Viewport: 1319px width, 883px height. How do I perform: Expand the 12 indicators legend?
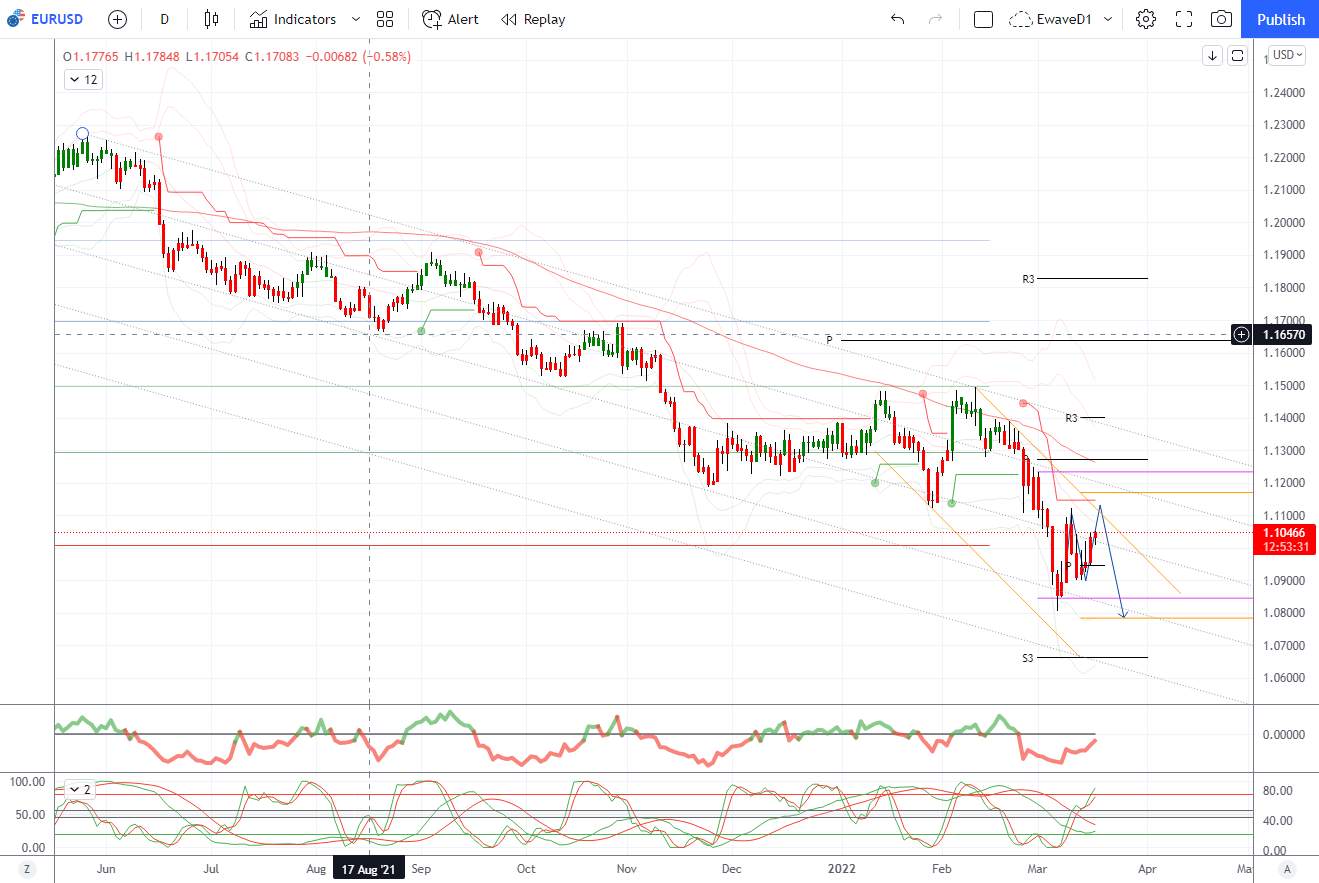83,80
